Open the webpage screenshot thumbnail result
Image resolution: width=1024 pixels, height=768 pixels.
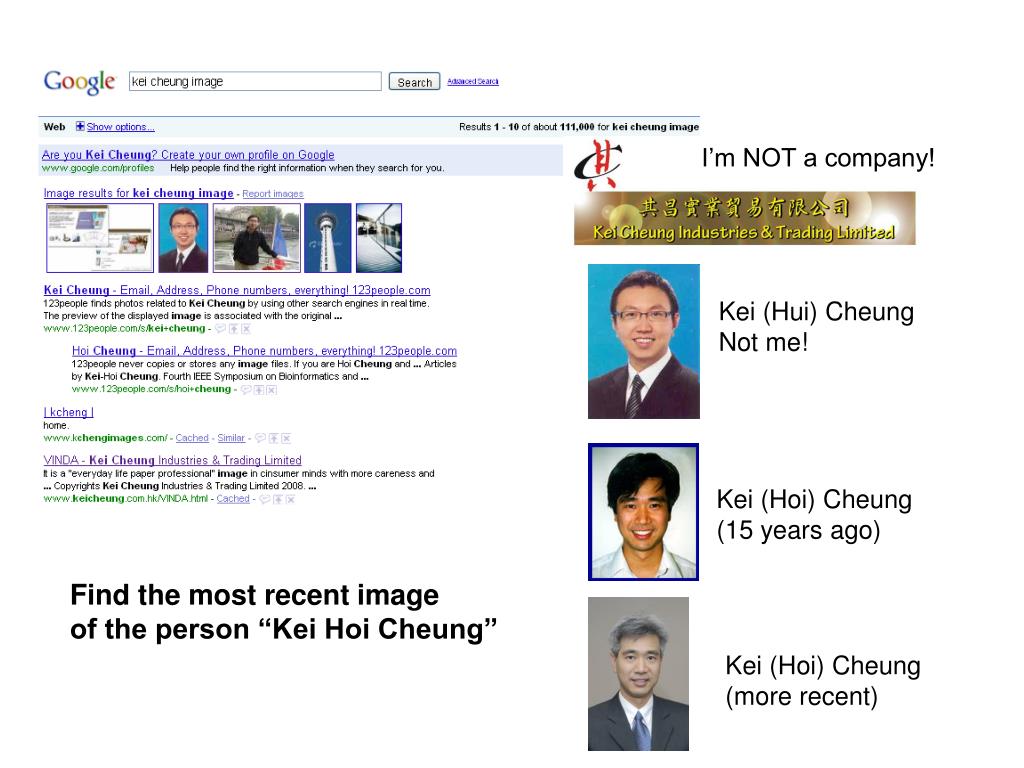(x=100, y=238)
